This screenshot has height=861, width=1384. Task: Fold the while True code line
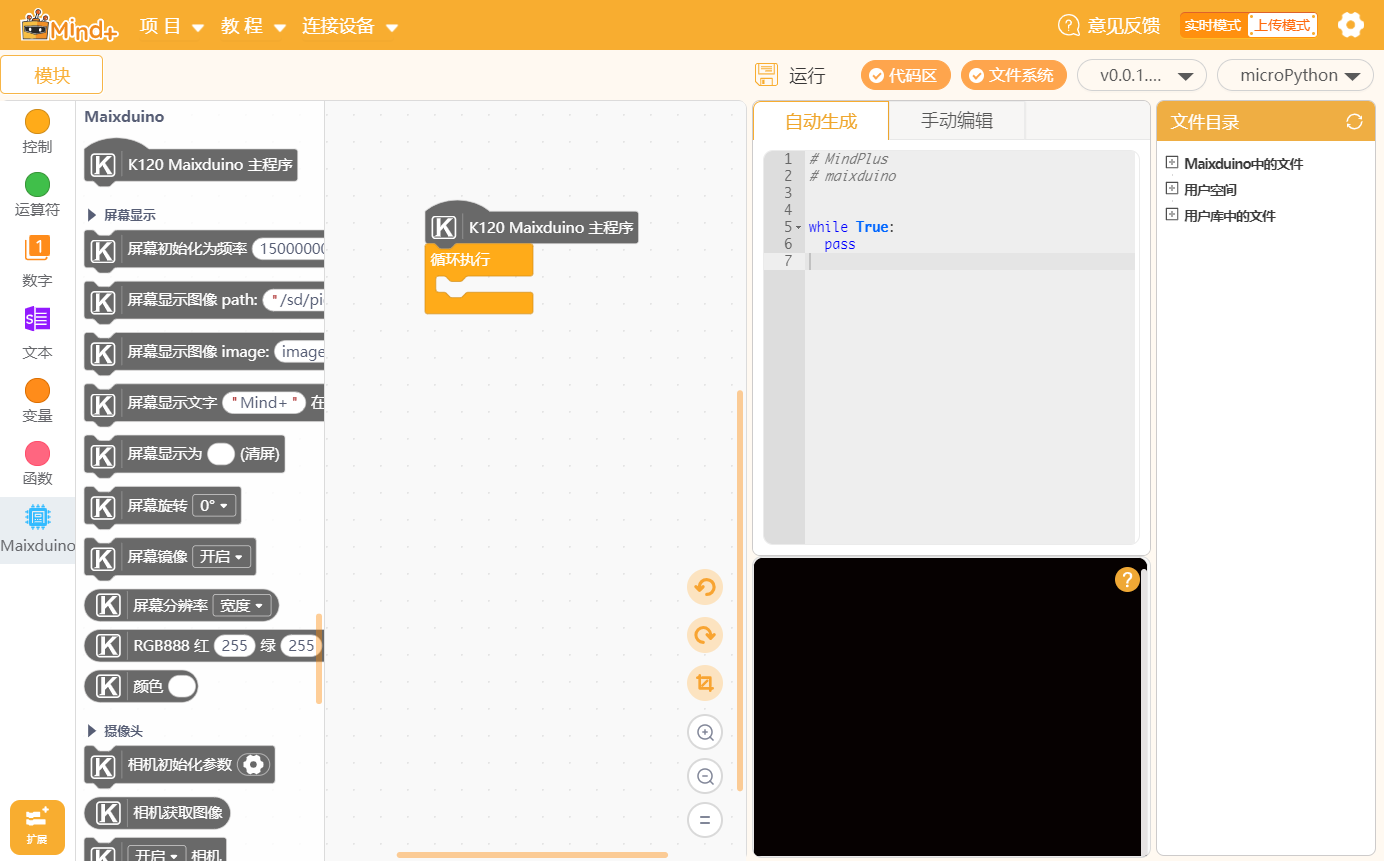(798, 227)
